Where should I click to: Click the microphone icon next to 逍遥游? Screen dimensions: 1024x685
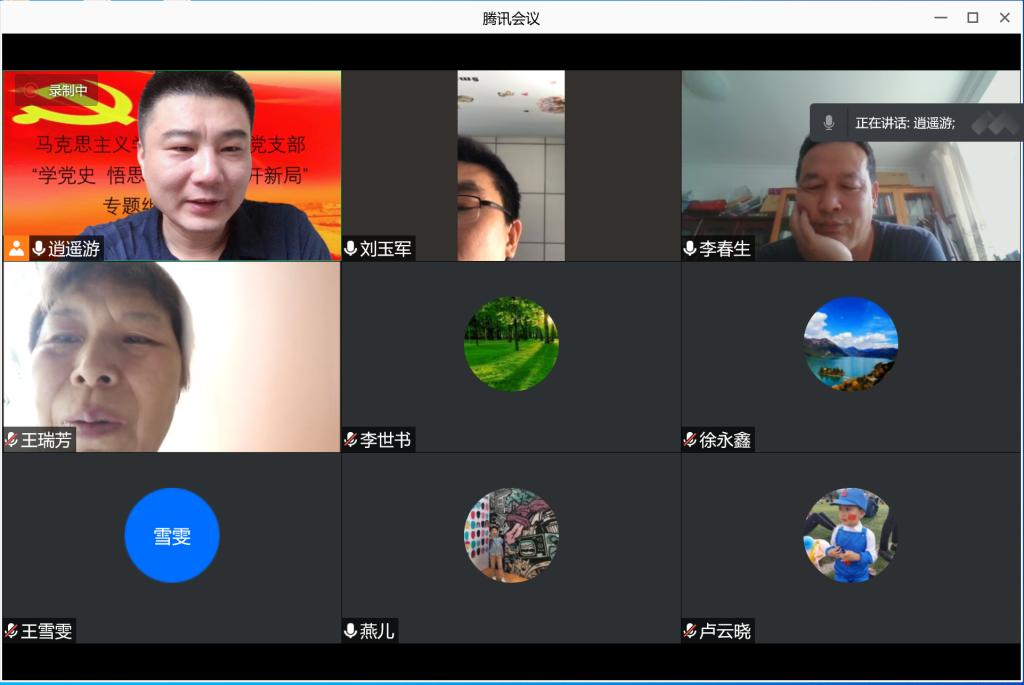(39, 249)
